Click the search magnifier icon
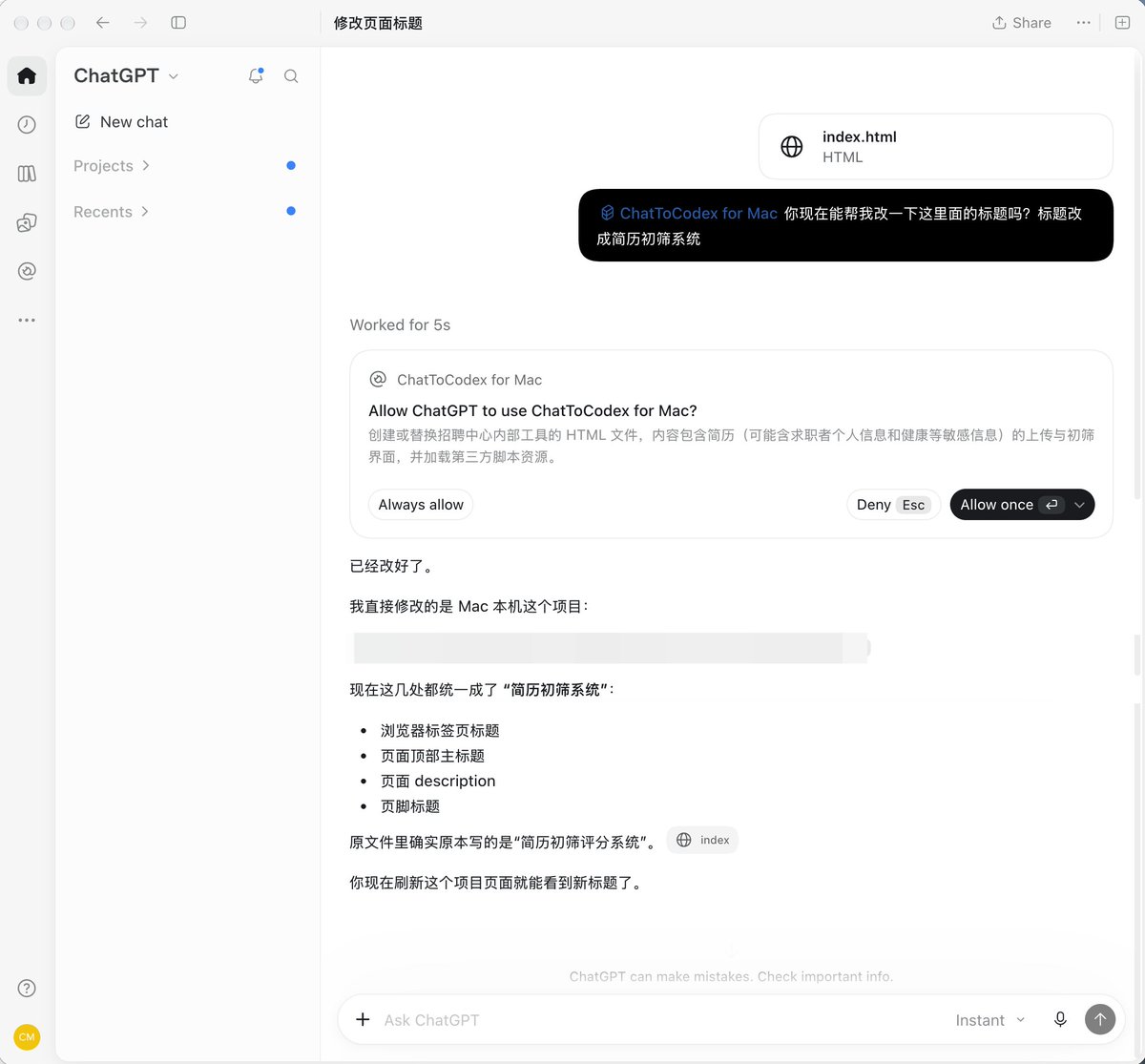1145x1064 pixels. tap(291, 76)
